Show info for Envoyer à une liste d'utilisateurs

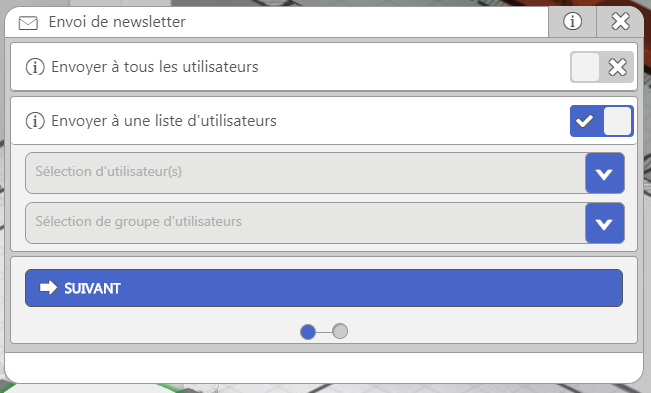[x=35, y=121]
